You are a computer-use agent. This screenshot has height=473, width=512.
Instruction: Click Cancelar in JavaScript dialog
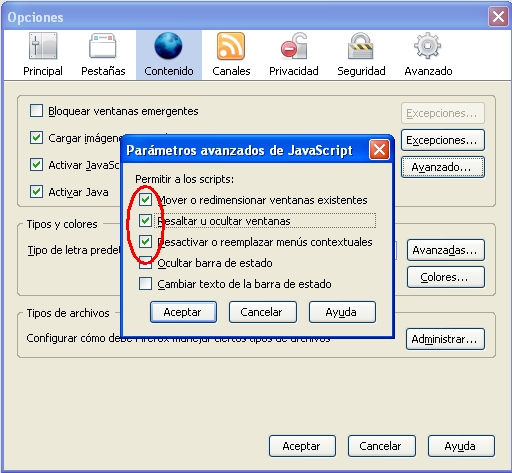262,312
